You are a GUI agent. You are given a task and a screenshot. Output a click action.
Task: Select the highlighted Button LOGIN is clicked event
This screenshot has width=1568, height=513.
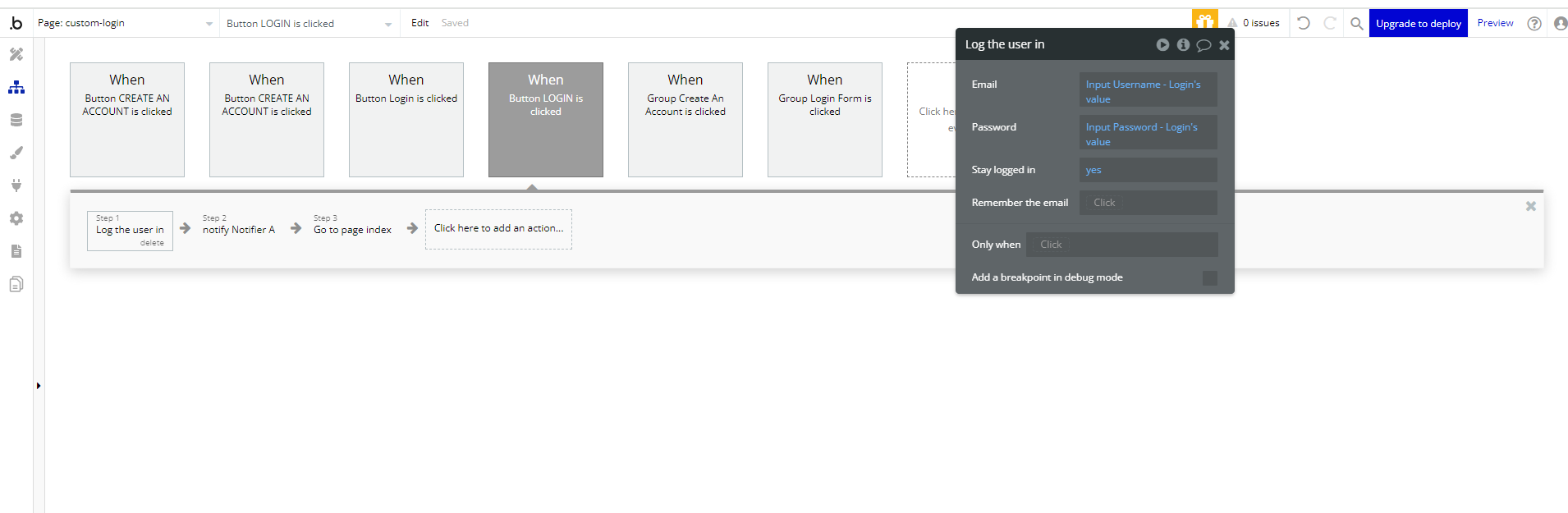click(x=546, y=120)
